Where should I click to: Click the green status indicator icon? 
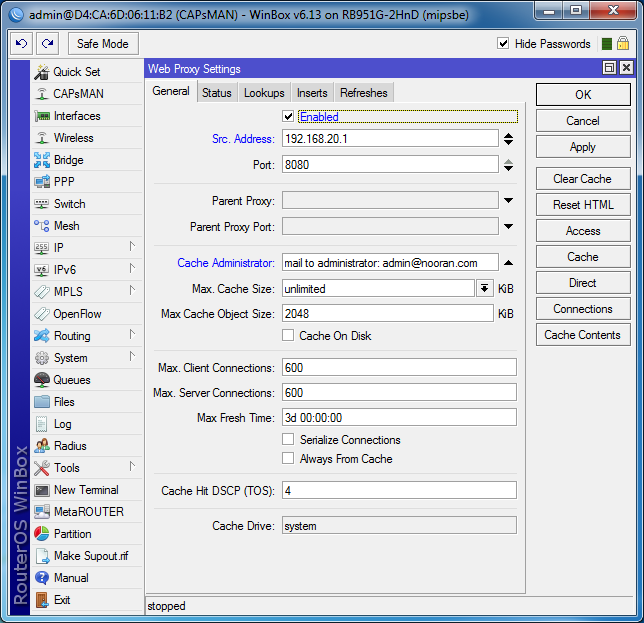pos(607,44)
